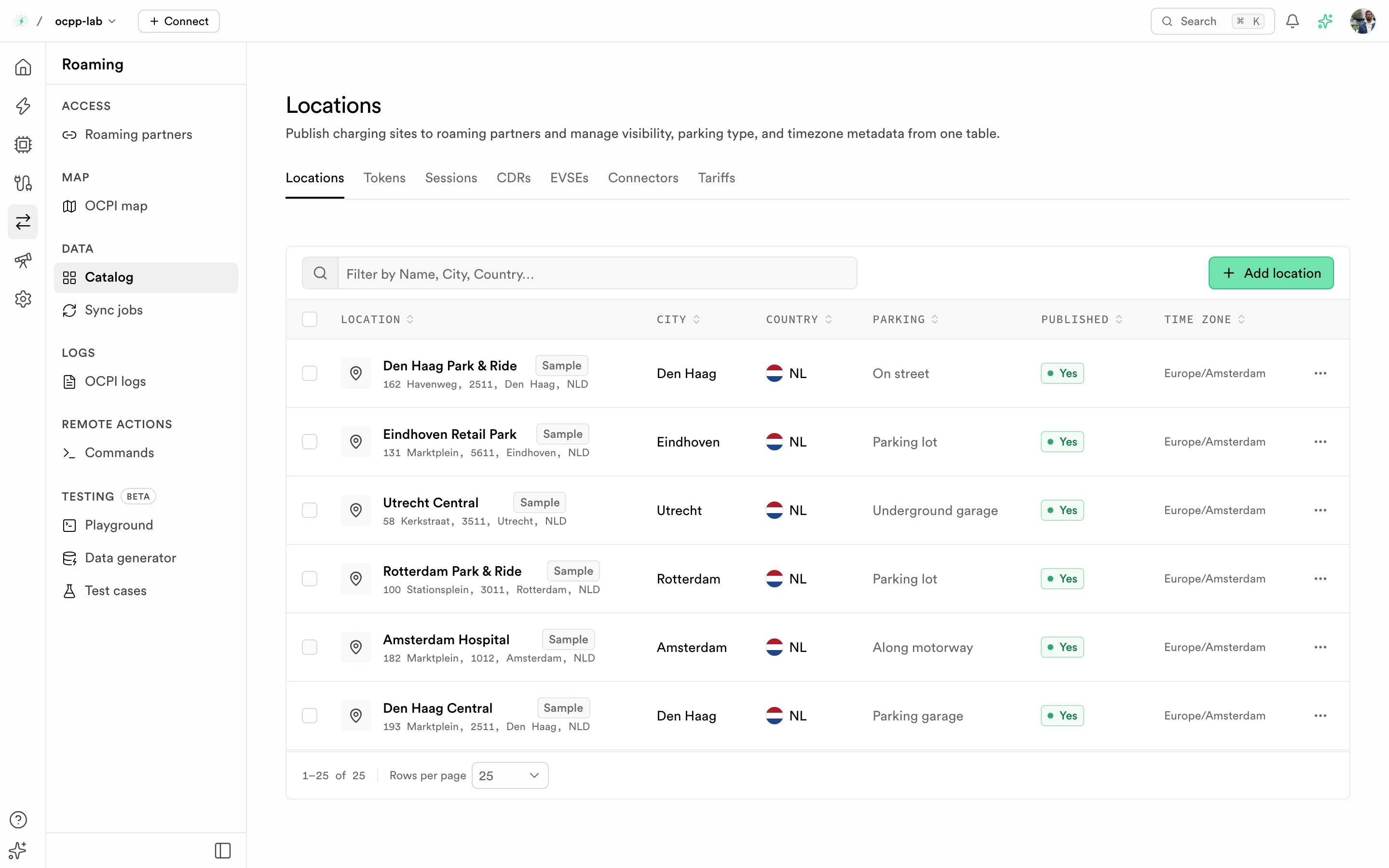Select the Eindhoven Retail Park checkbox
Viewport: 1389px width, 868px height.
point(309,441)
